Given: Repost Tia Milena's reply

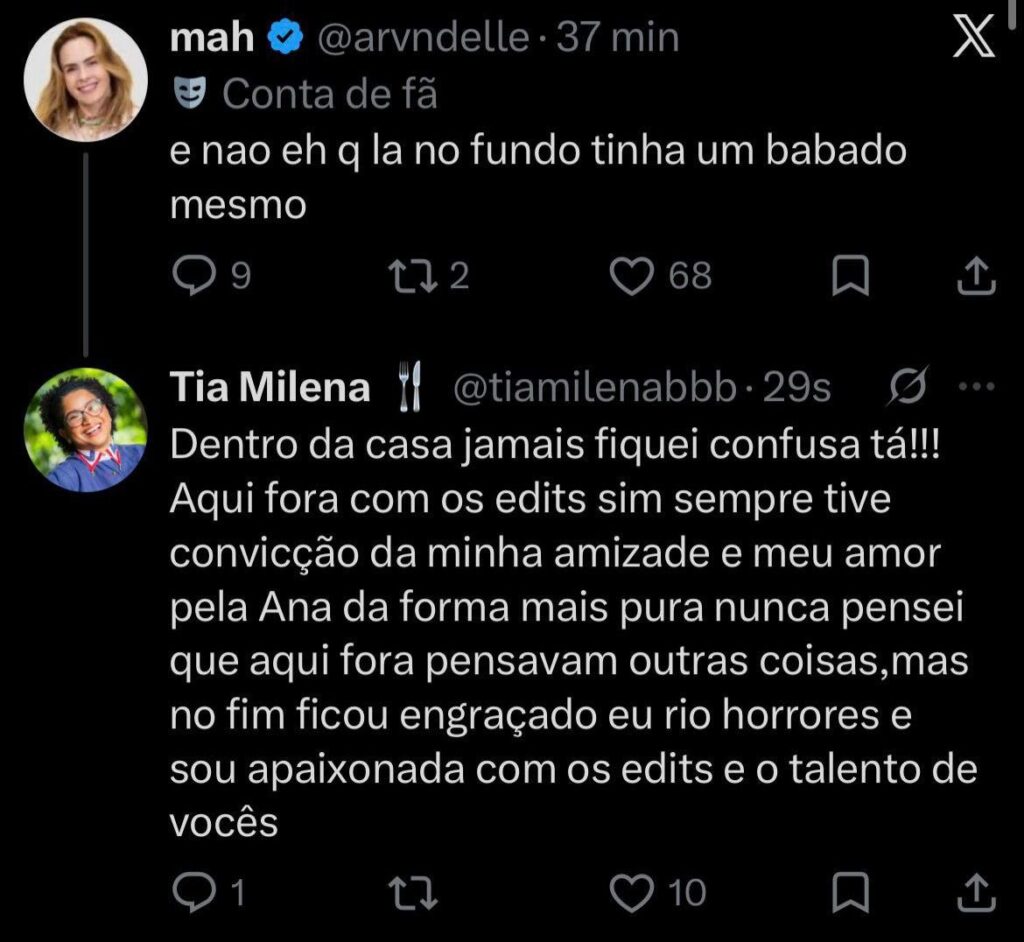Looking at the screenshot, I should pyautogui.click(x=412, y=893).
